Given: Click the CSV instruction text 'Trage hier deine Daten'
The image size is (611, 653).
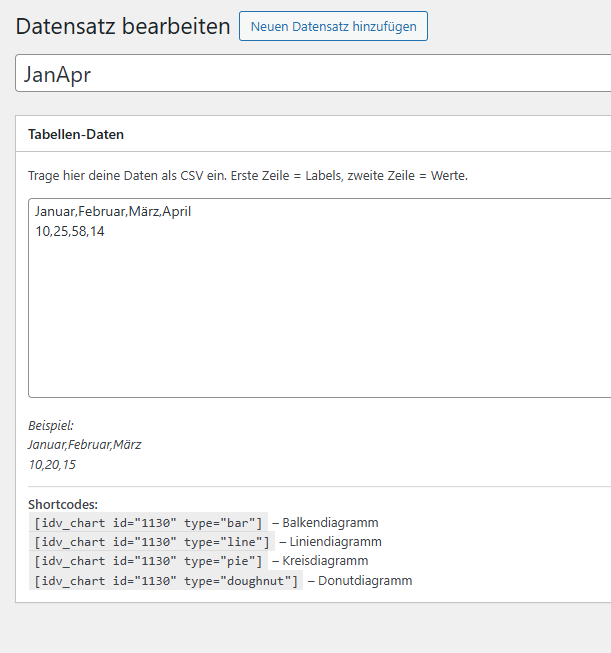Looking at the screenshot, I should [x=247, y=176].
